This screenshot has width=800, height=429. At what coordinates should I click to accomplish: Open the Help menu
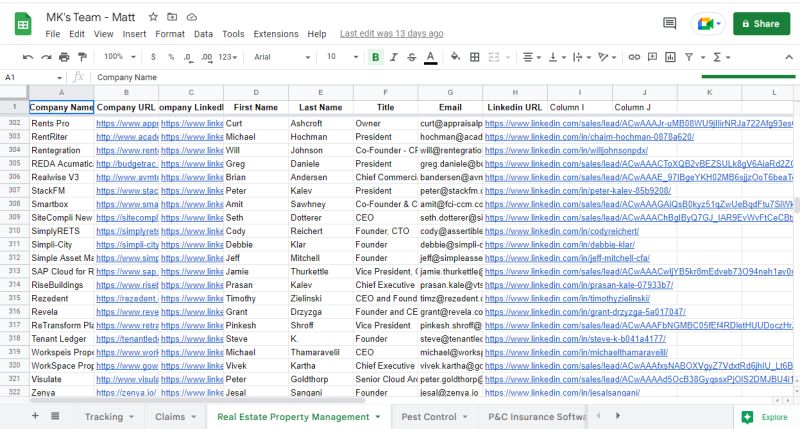point(317,34)
